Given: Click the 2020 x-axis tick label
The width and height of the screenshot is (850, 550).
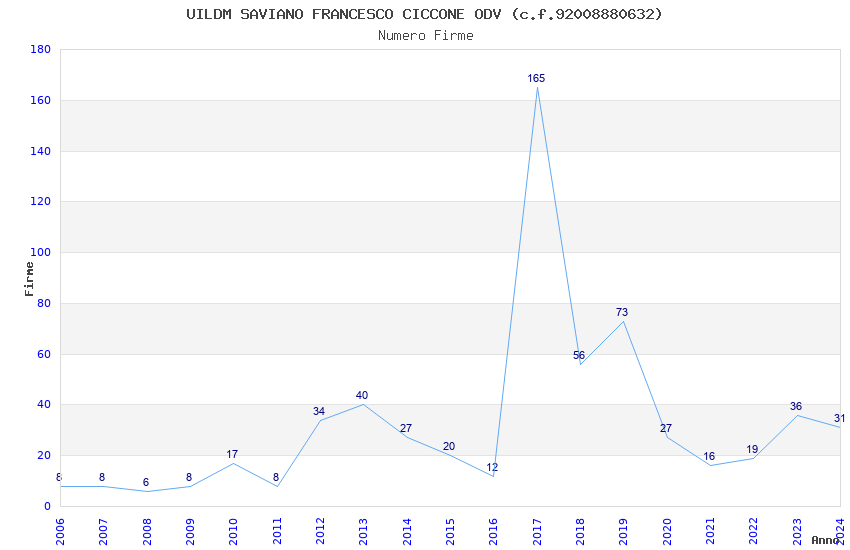Looking at the screenshot, I should coord(667,532).
